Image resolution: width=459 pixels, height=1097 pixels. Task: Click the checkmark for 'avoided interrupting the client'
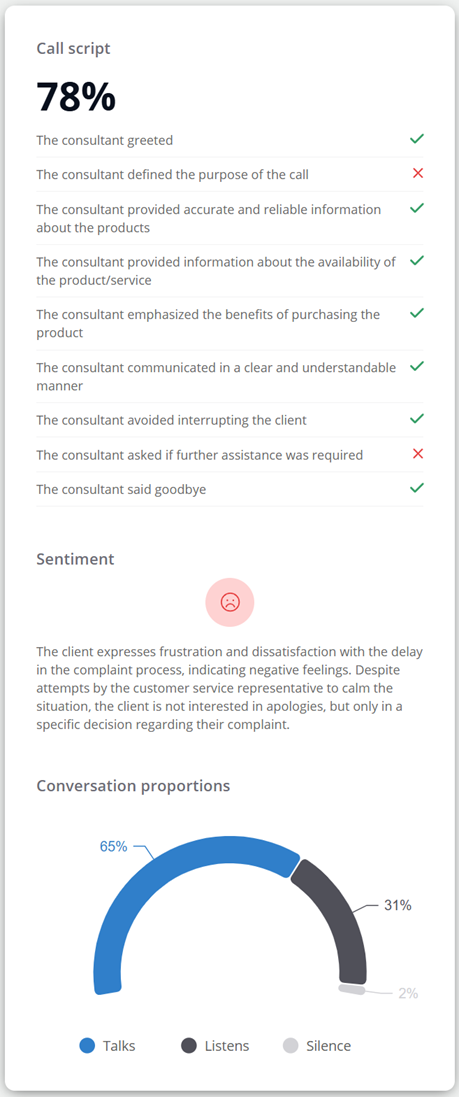click(x=417, y=418)
